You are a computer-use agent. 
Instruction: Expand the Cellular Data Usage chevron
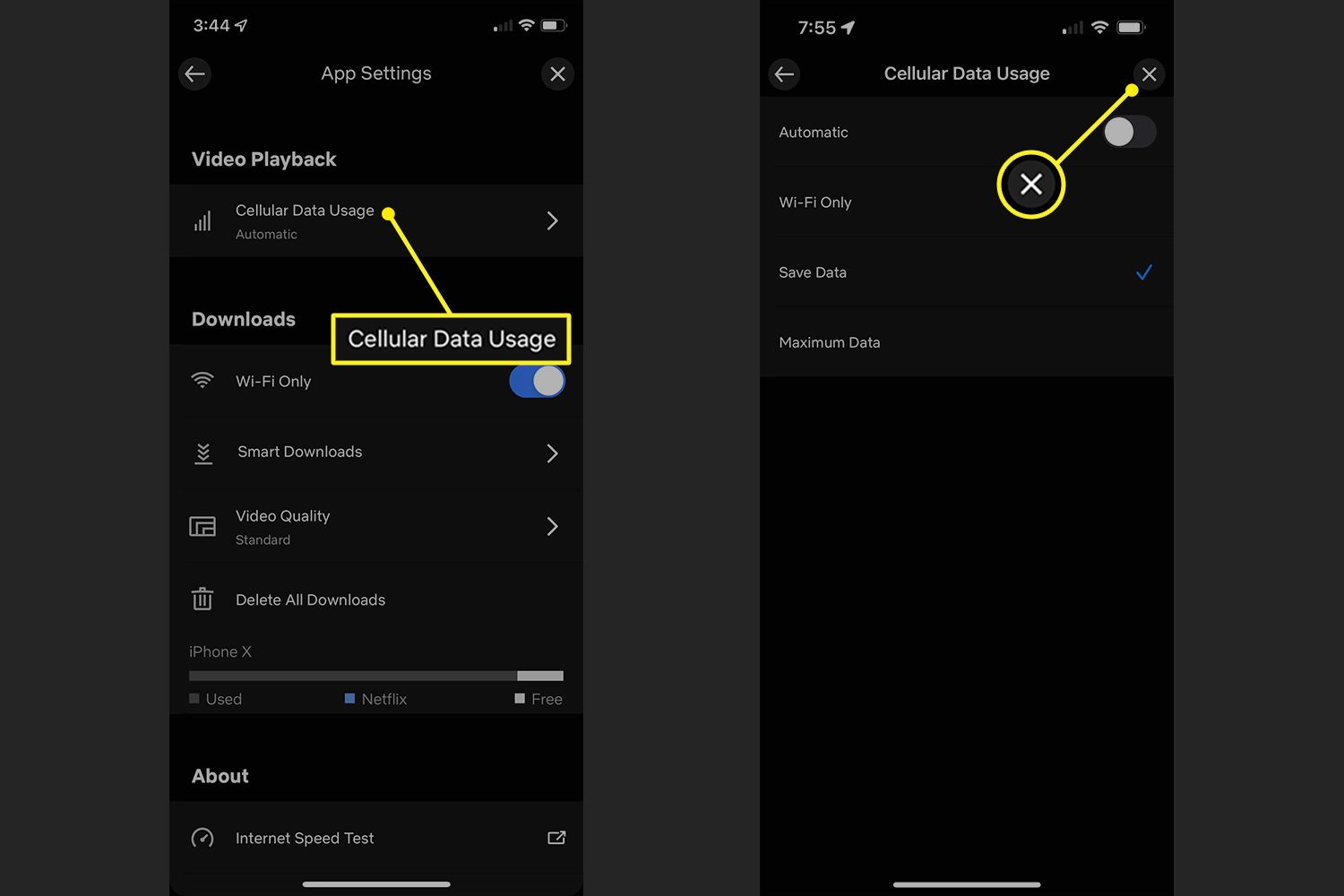[552, 220]
